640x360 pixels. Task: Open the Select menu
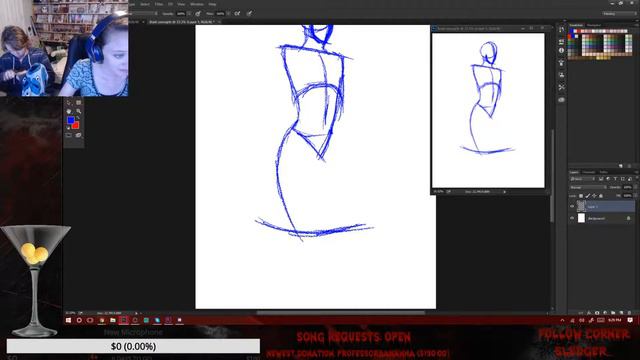[145, 4]
